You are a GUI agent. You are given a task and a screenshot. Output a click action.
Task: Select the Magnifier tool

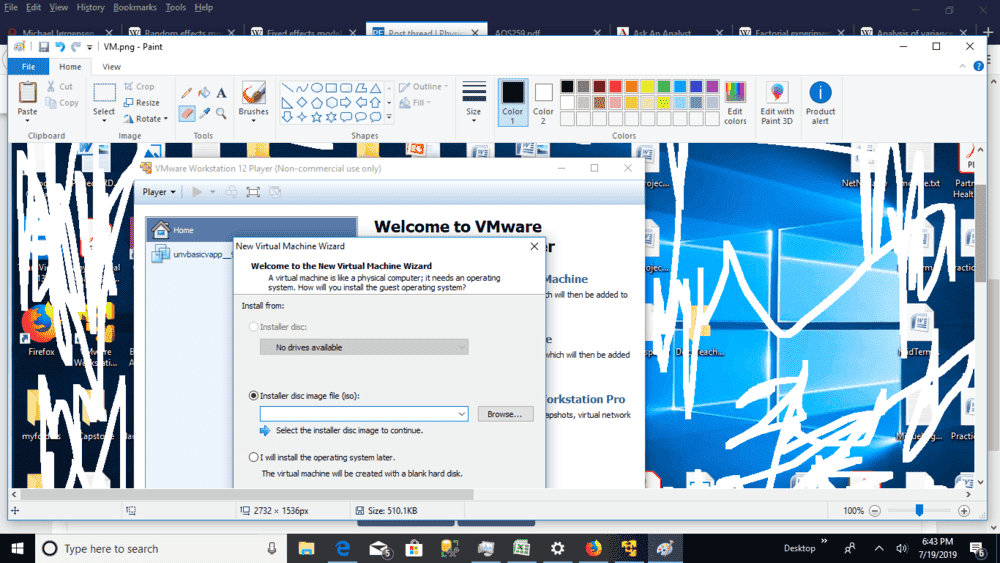221,113
